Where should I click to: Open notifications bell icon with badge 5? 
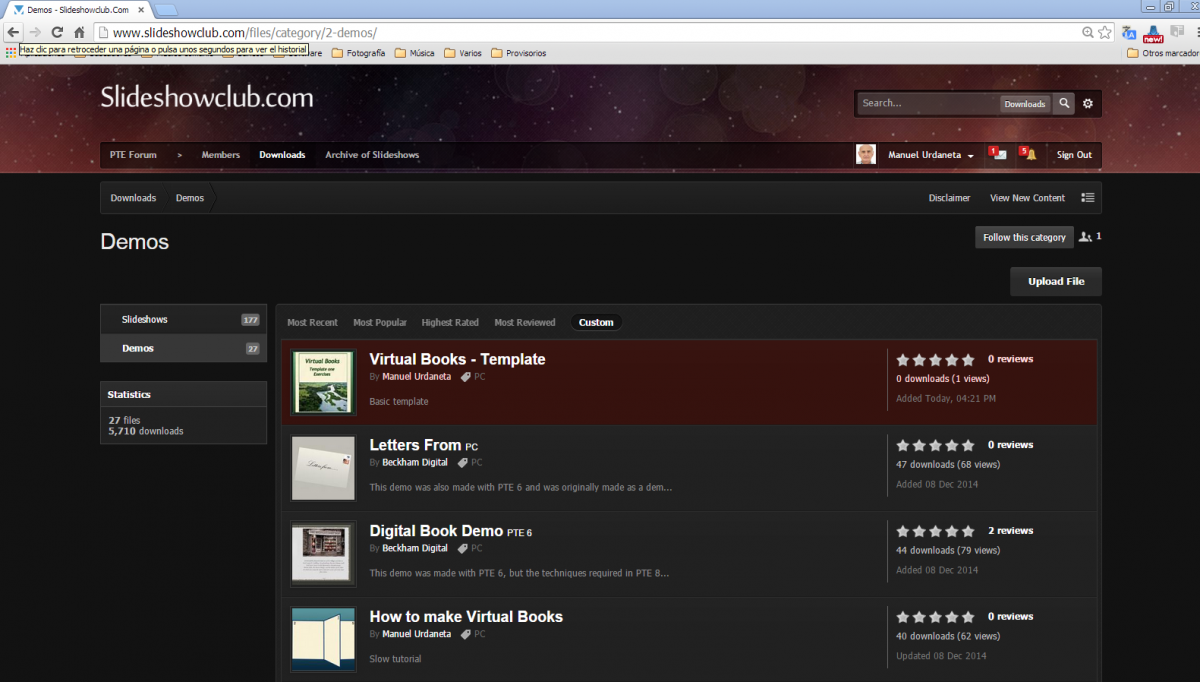[x=1028, y=154]
